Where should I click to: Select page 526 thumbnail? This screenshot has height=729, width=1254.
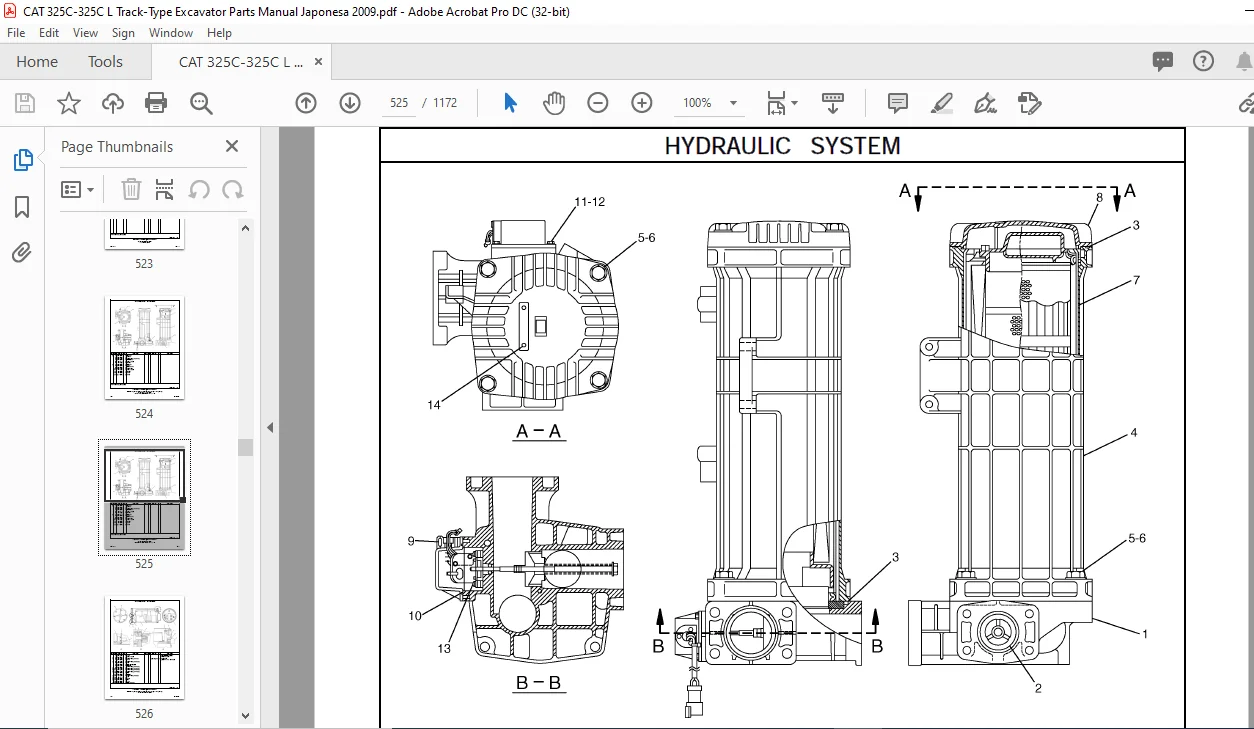(144, 649)
